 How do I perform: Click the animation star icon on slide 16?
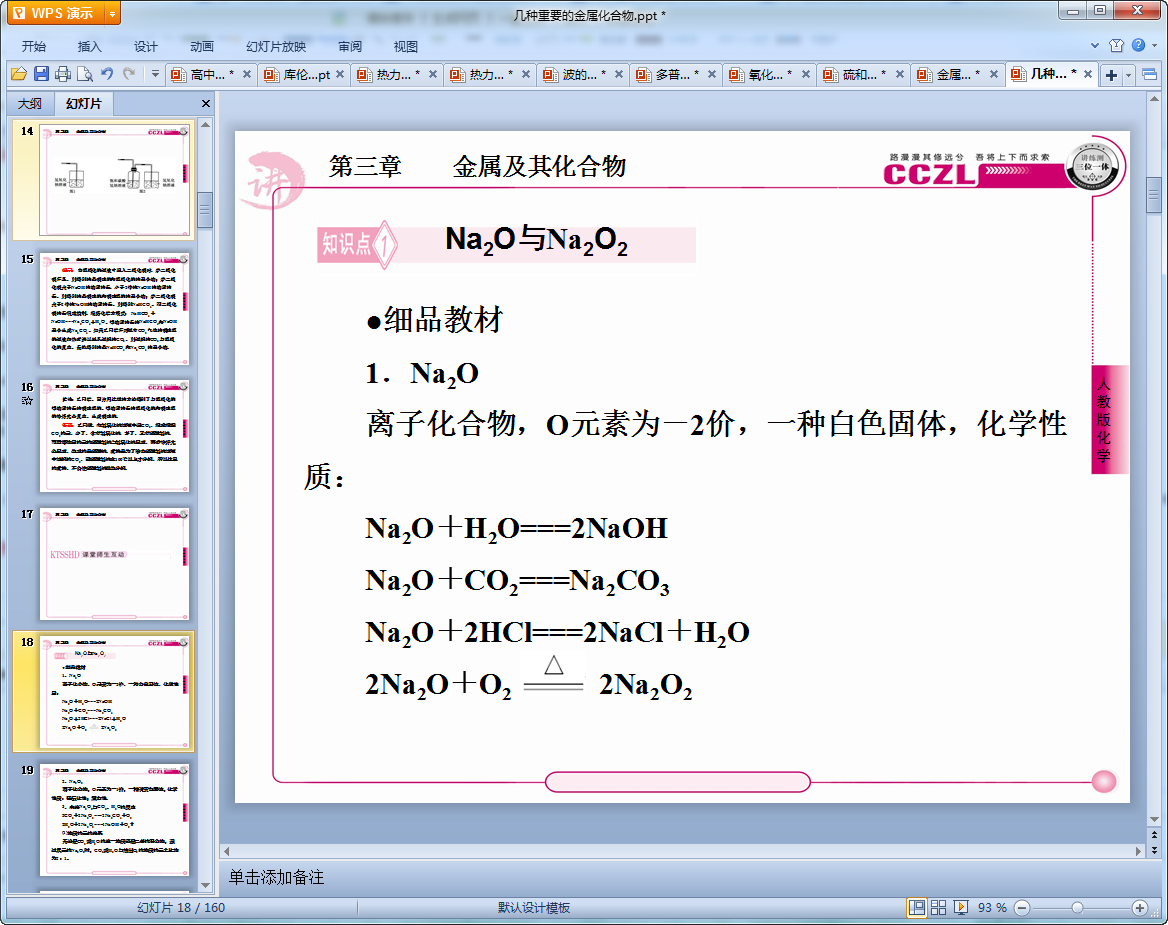coord(27,401)
